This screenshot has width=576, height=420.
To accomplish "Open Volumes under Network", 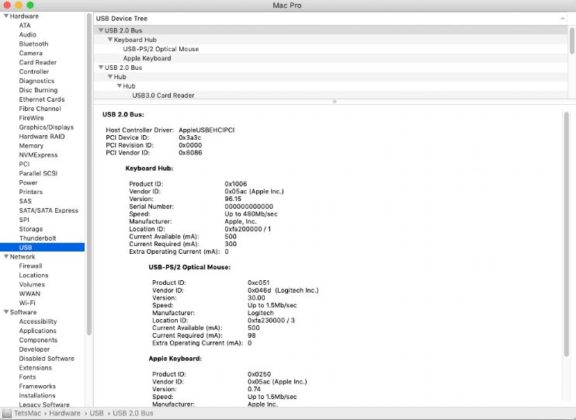I will pos(32,284).
